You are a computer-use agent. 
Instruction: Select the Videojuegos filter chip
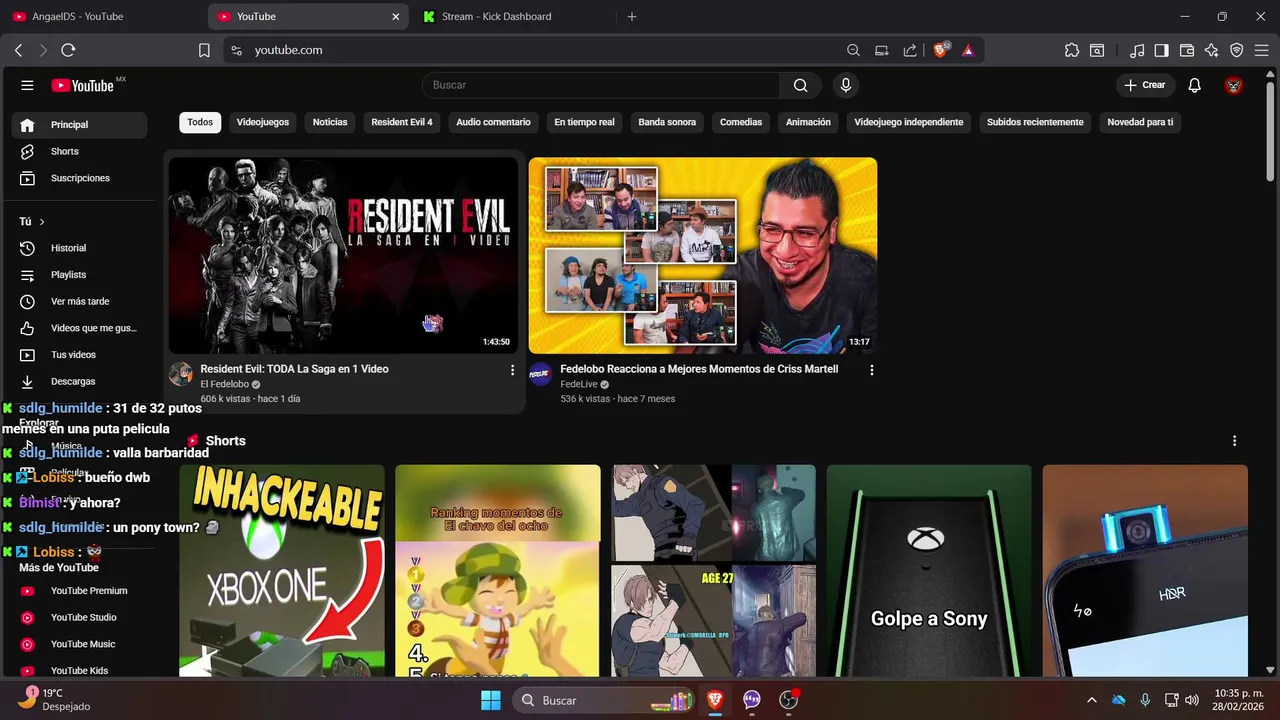click(x=263, y=122)
